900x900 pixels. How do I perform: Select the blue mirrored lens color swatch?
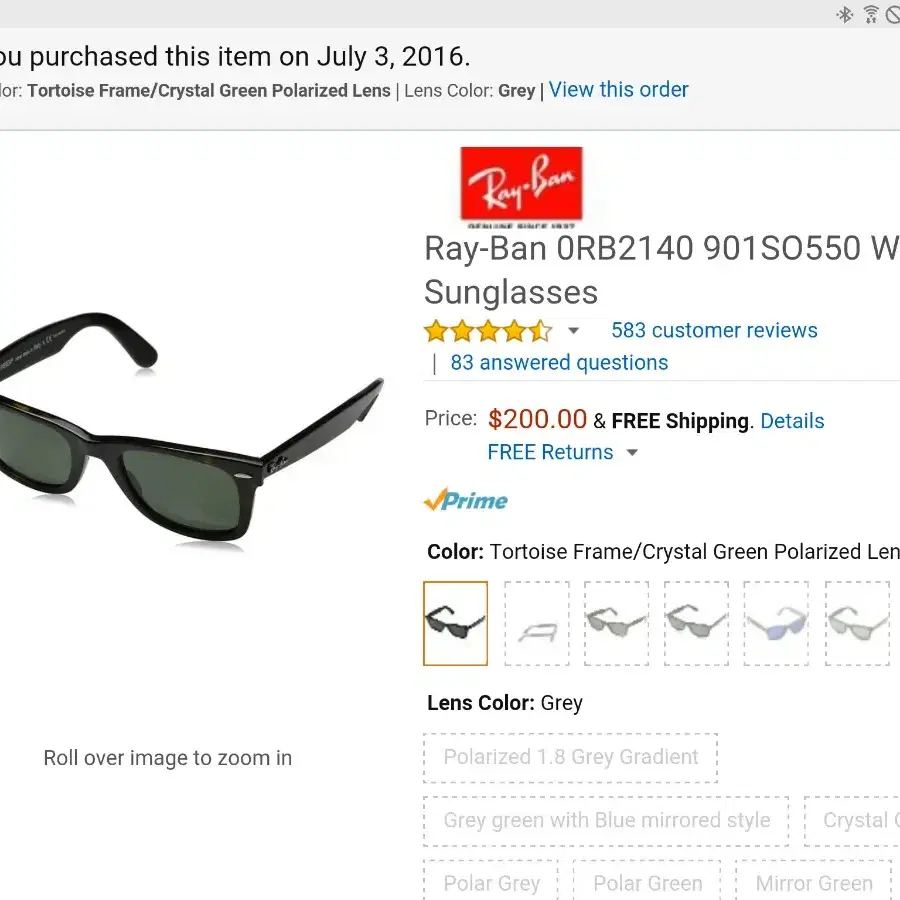coord(776,623)
